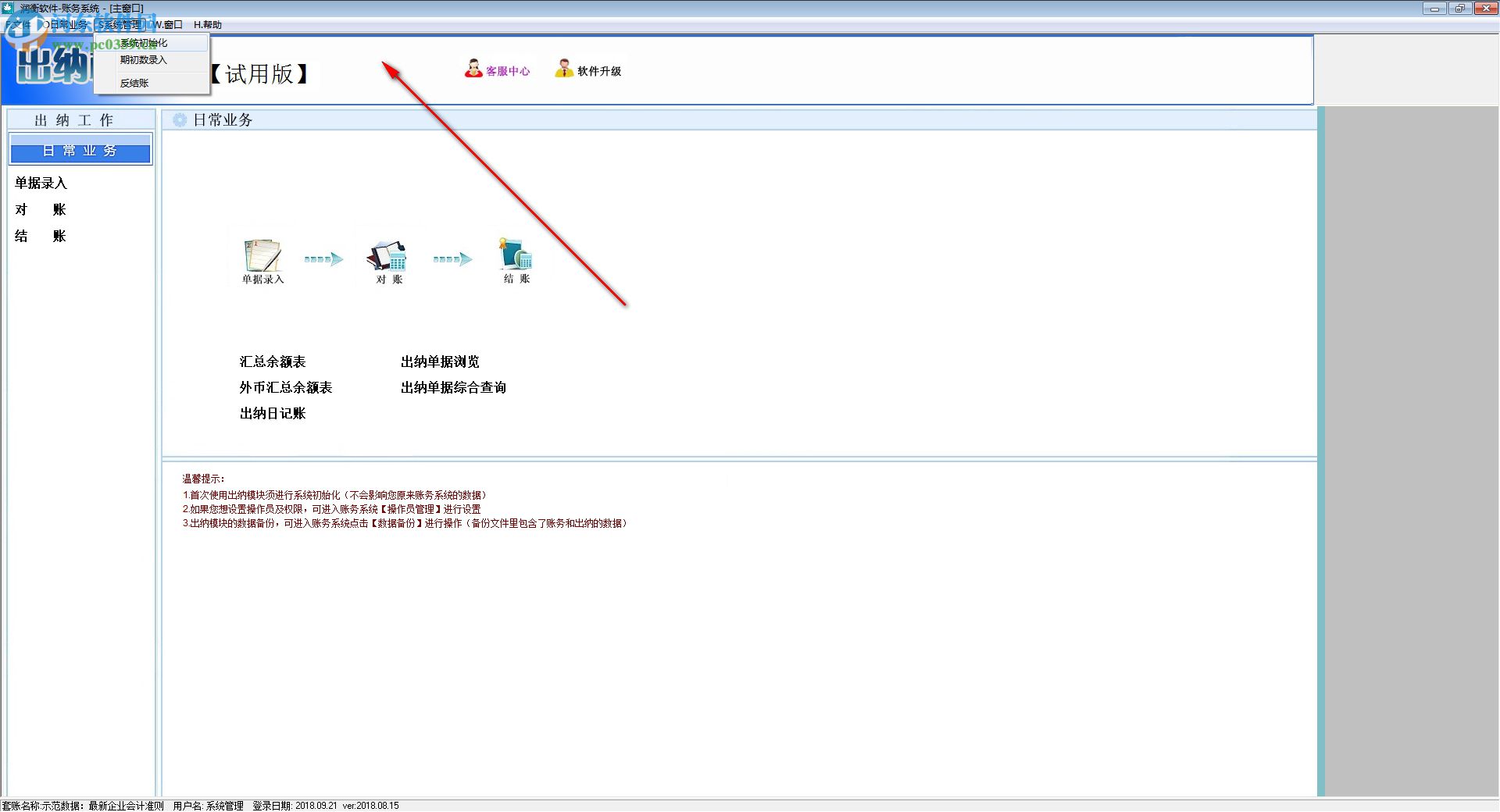Click the 套账名称 status bar entry
1500x812 pixels.
(x=83, y=806)
